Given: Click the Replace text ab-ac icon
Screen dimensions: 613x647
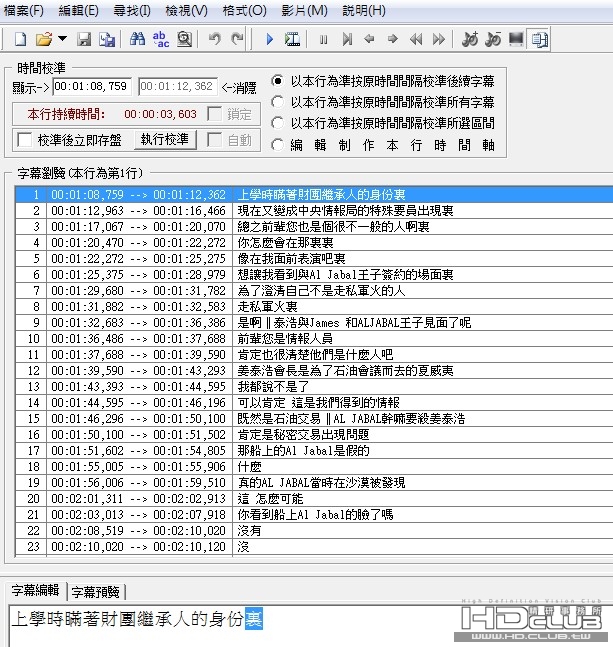Looking at the screenshot, I should point(161,39).
